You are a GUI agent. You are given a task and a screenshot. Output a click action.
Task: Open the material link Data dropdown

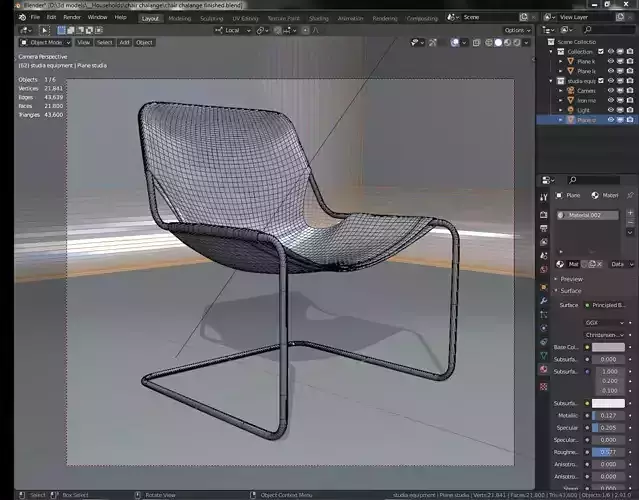tap(622, 264)
